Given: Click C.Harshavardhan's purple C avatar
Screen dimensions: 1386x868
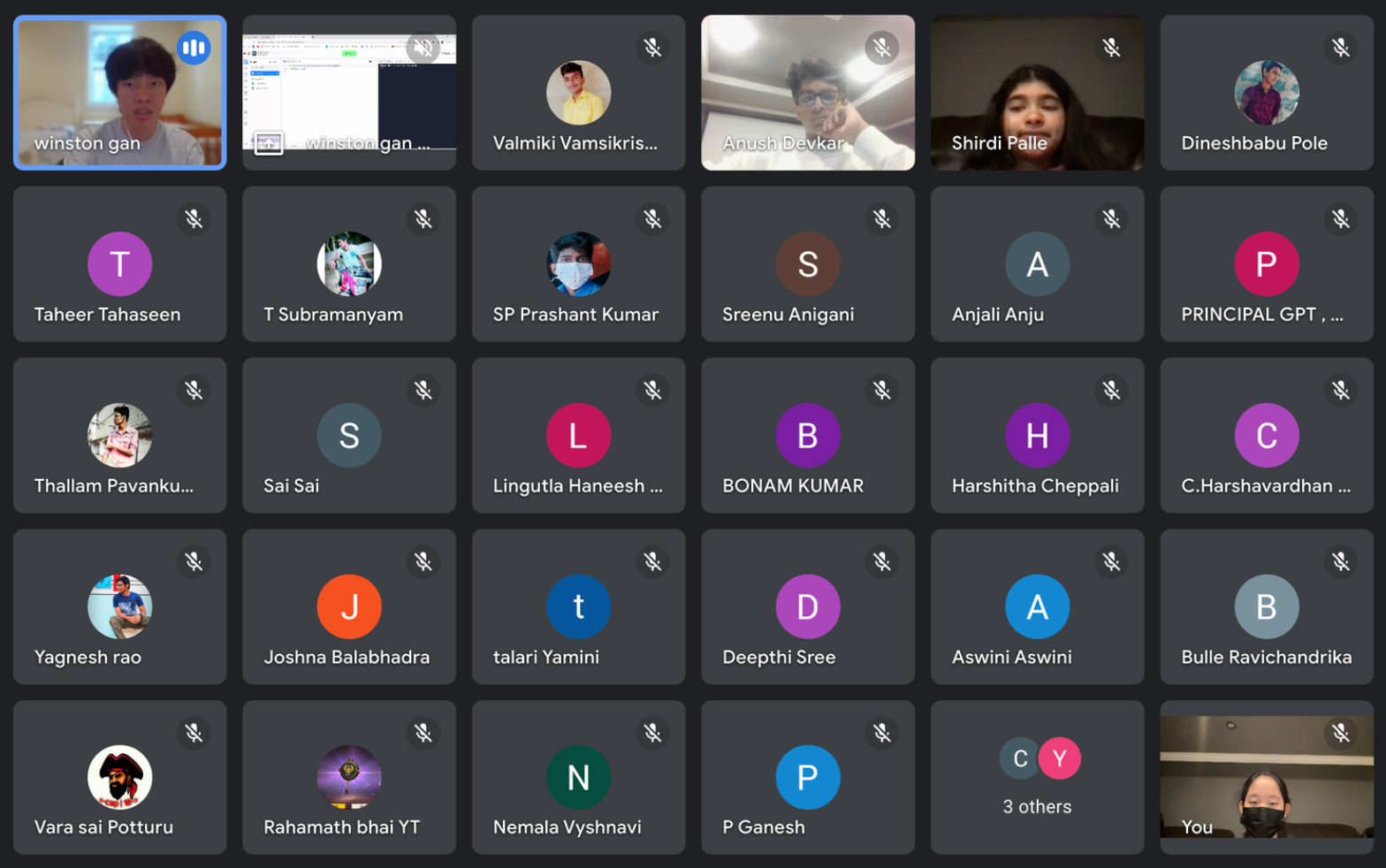Looking at the screenshot, I should [x=1267, y=436].
